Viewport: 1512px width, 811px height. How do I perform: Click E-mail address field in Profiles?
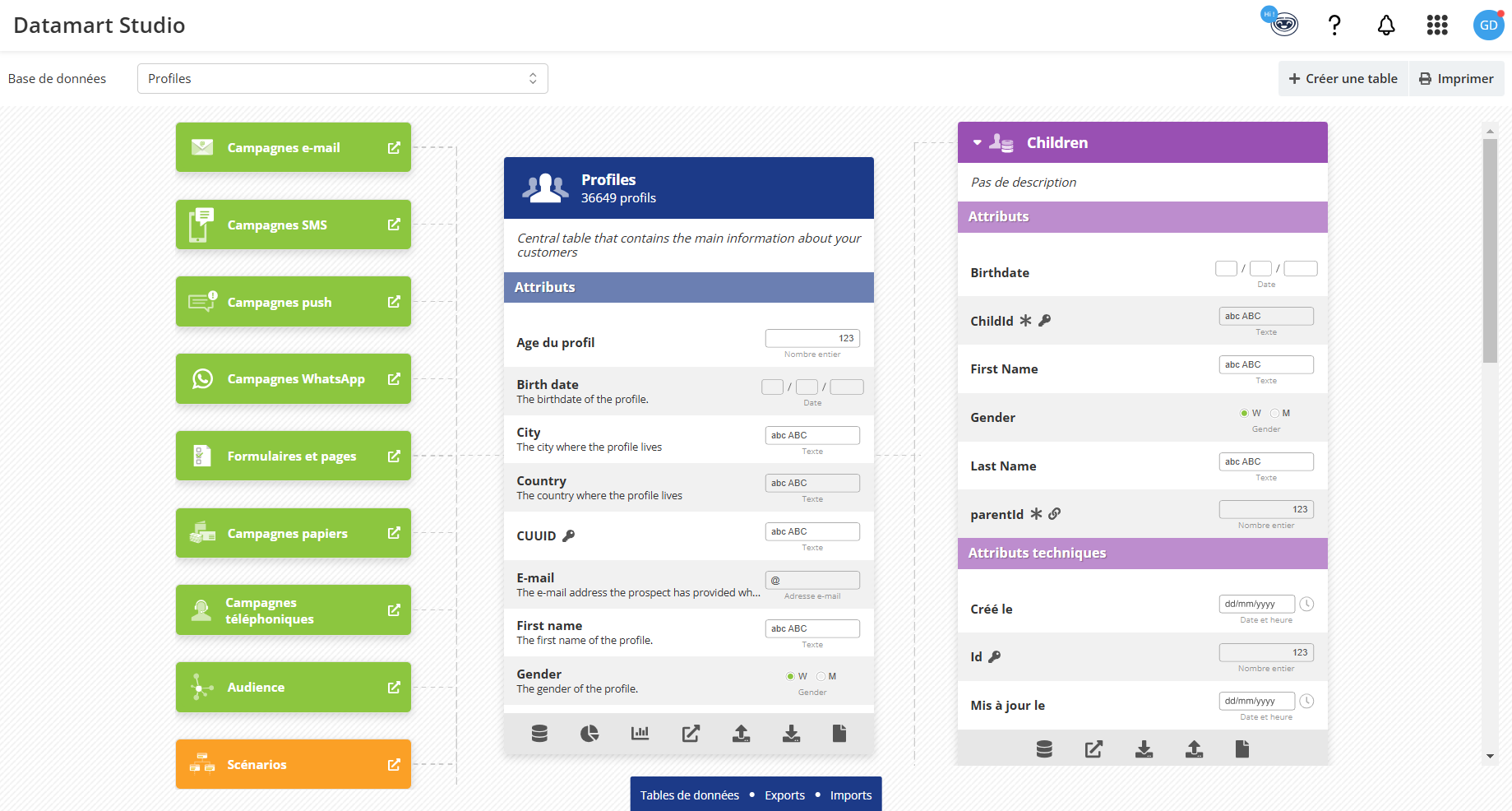pyautogui.click(x=812, y=580)
